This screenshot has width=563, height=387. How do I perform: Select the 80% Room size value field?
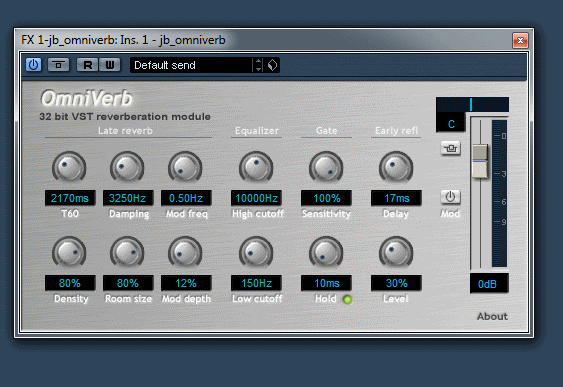[128, 283]
